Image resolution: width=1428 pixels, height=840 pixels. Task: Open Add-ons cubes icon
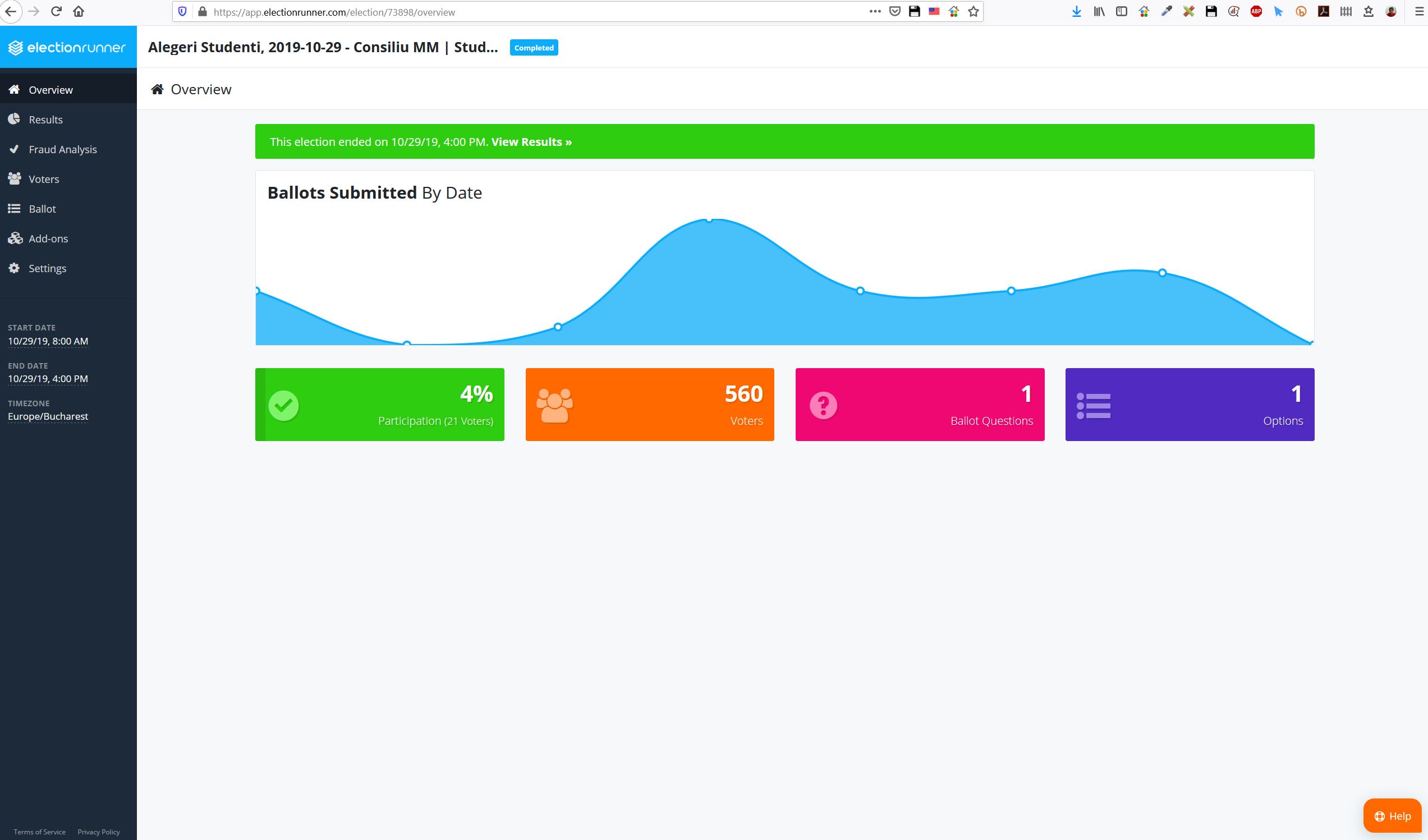(x=15, y=238)
